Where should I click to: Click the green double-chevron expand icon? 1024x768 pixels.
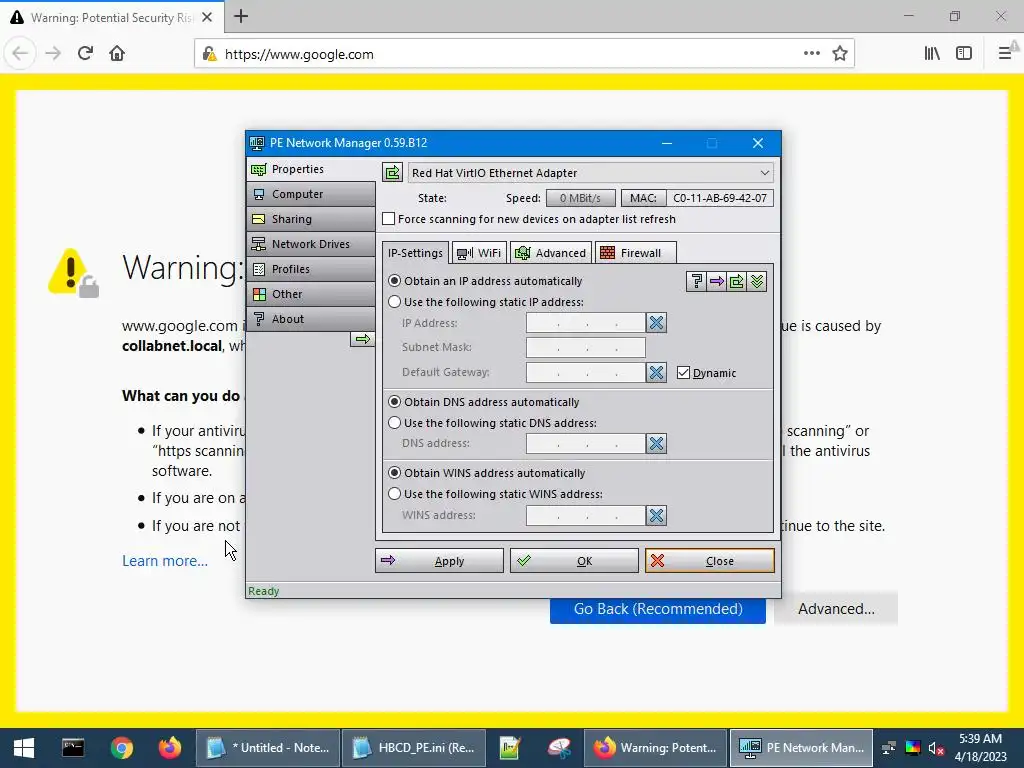tap(757, 281)
